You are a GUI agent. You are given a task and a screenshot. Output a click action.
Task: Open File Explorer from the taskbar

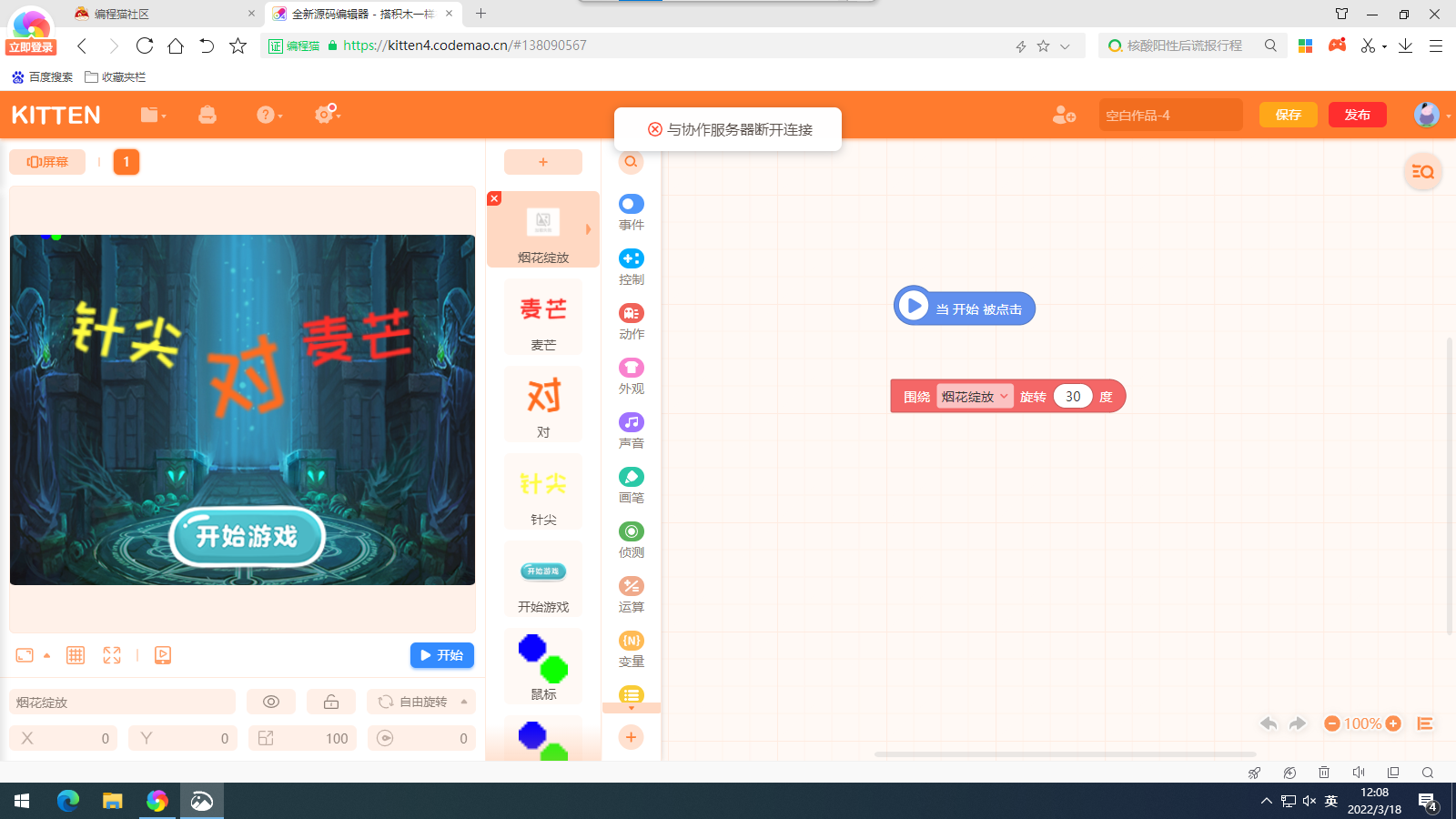[113, 801]
